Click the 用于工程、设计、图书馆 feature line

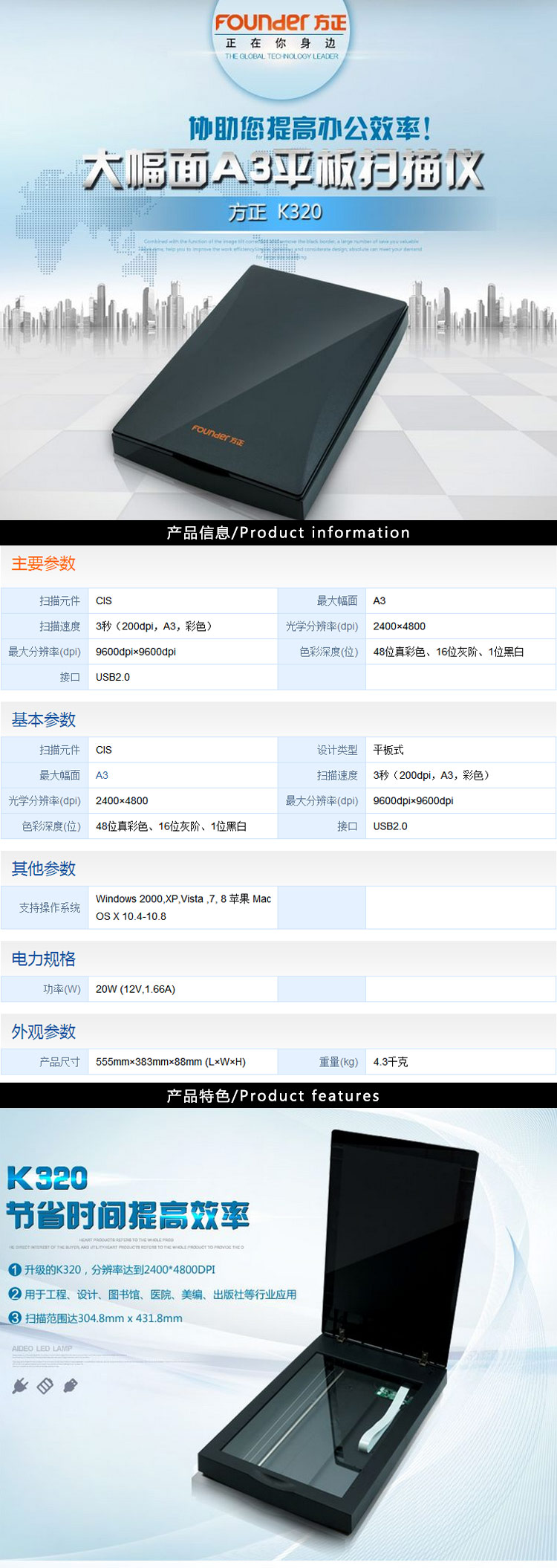click(160, 1294)
